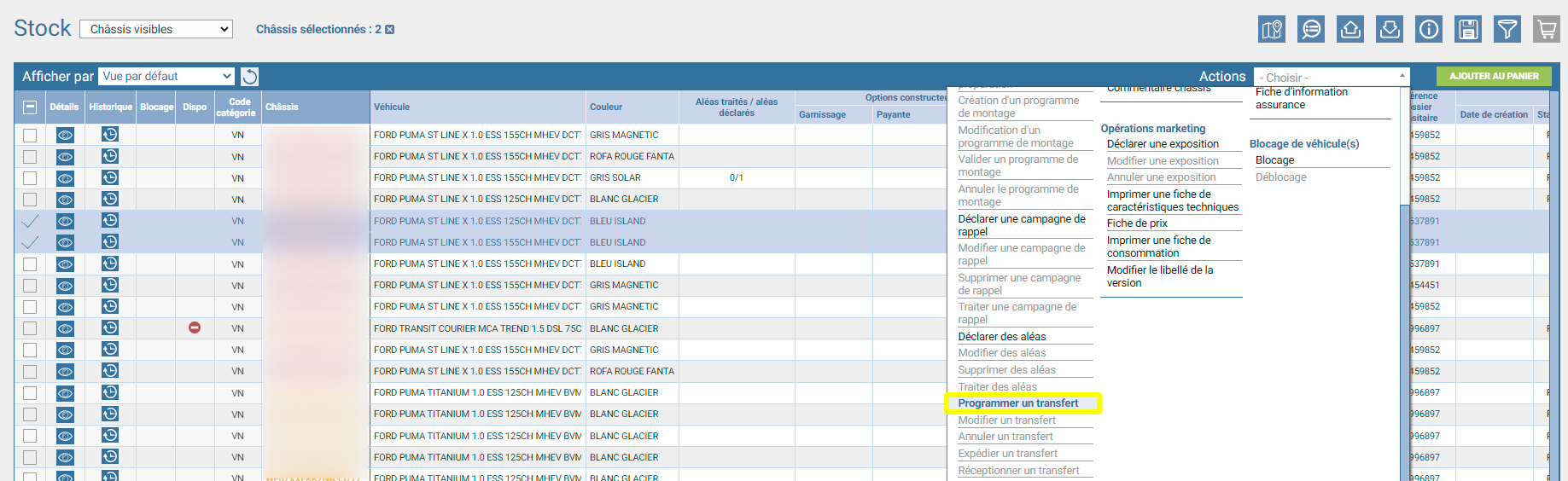1568x481 pixels.
Task: Select Fiche d'information assurance action
Action: click(x=1302, y=98)
